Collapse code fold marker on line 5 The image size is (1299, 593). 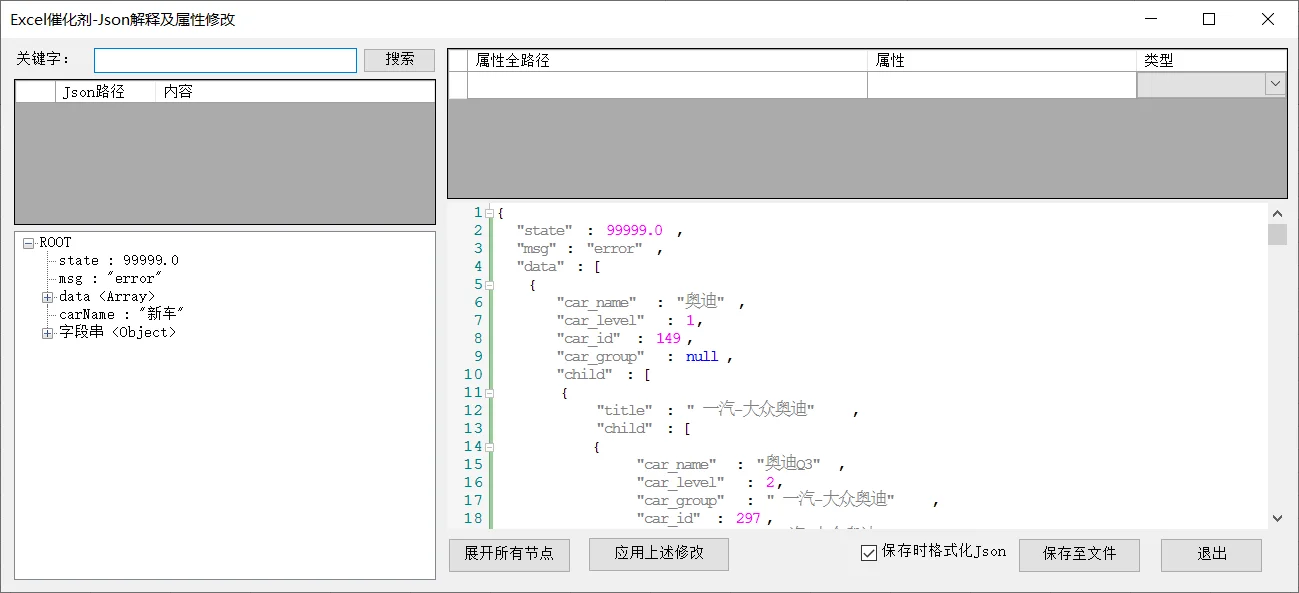[x=489, y=285]
